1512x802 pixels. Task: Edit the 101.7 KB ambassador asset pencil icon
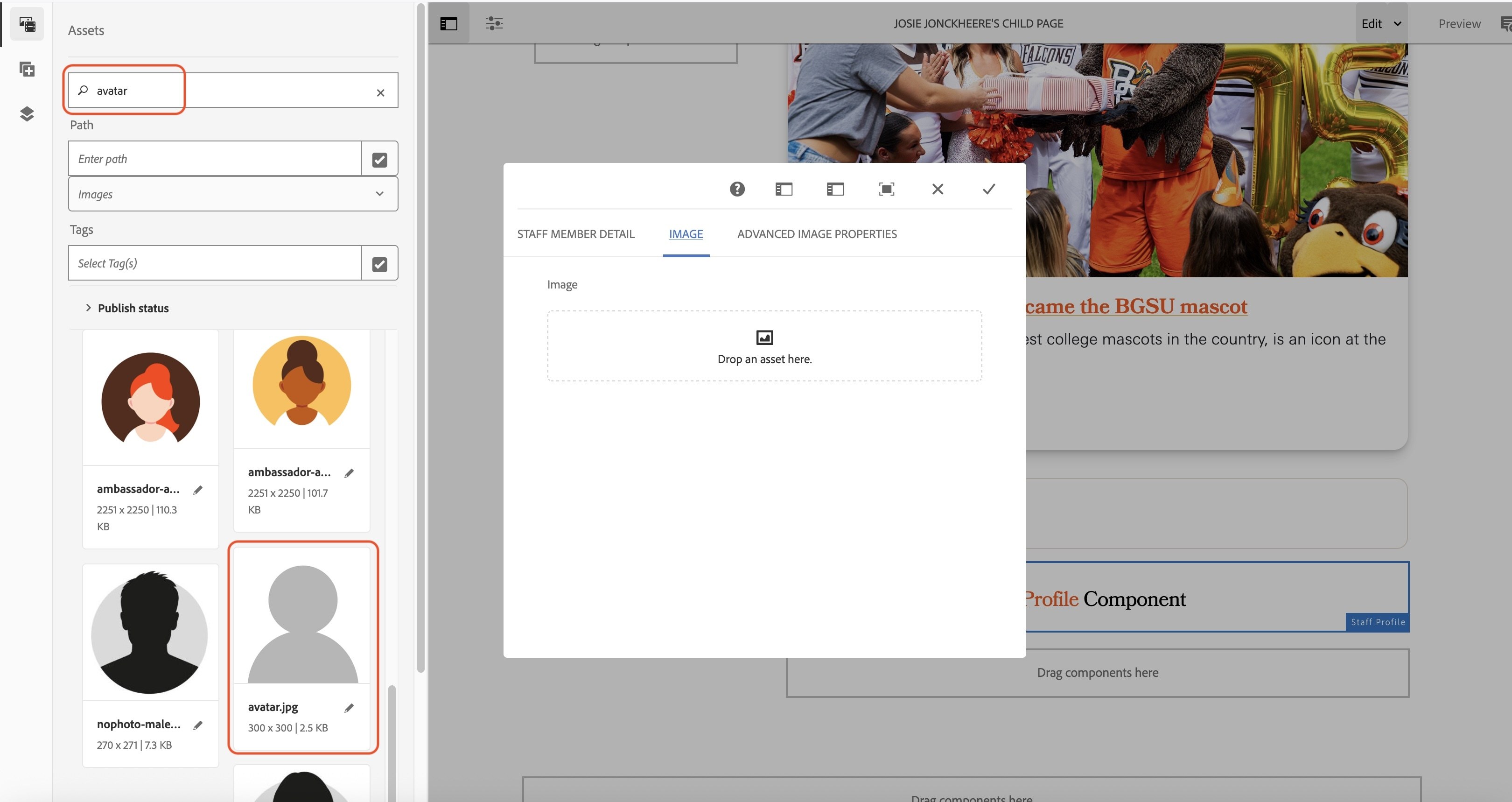pos(349,472)
